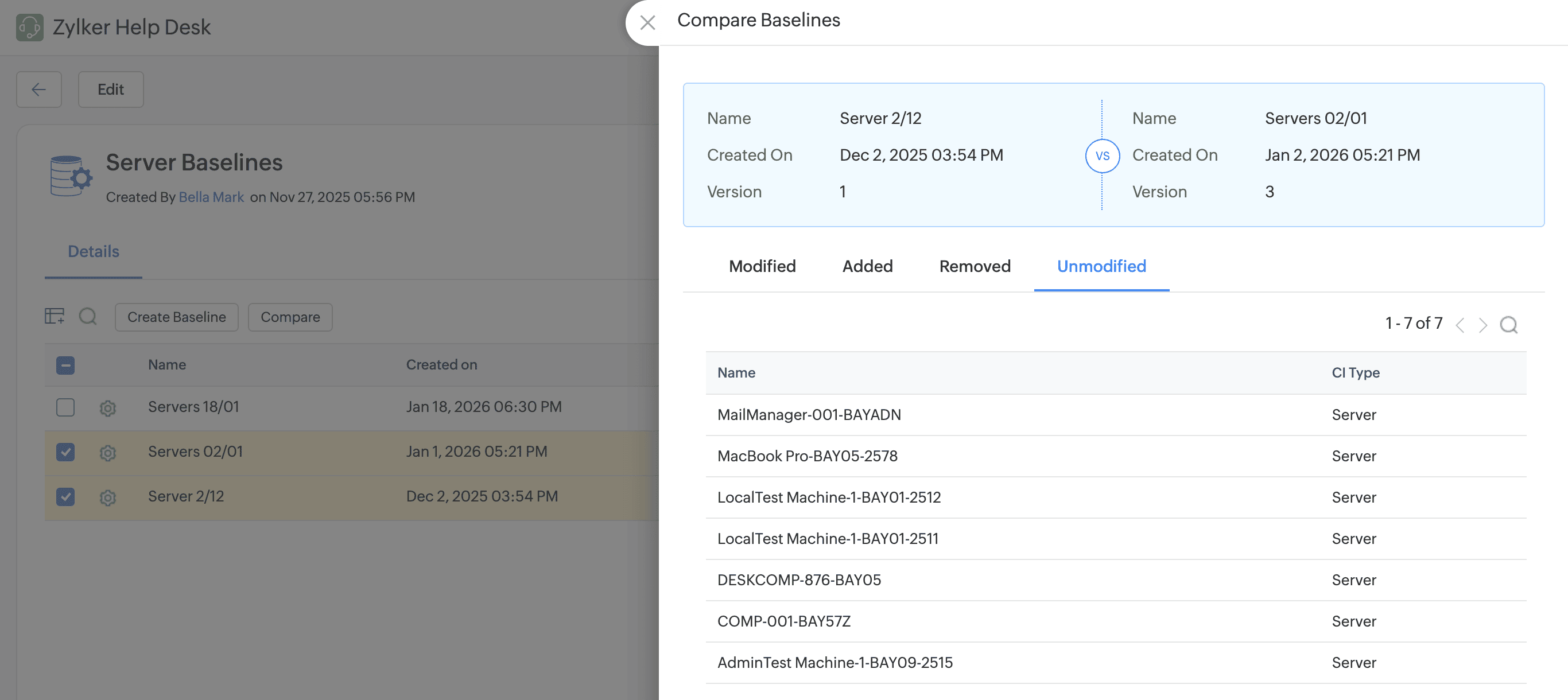Switch to the Modified tab
Image resolution: width=1568 pixels, height=700 pixels.
click(762, 266)
